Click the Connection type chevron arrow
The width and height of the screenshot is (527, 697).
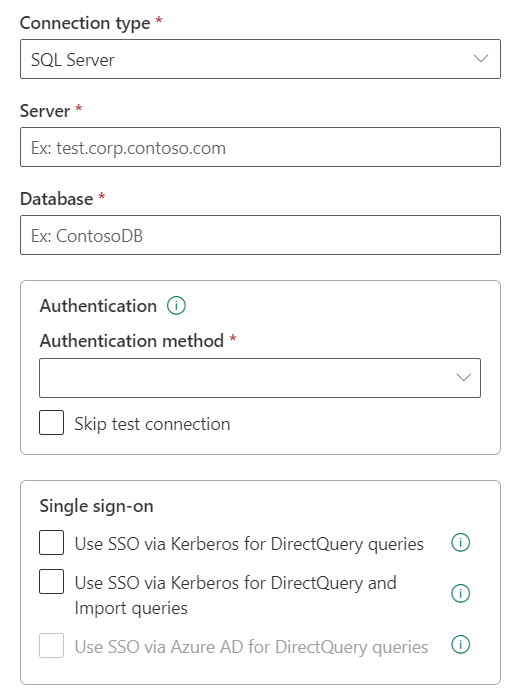[481, 59]
